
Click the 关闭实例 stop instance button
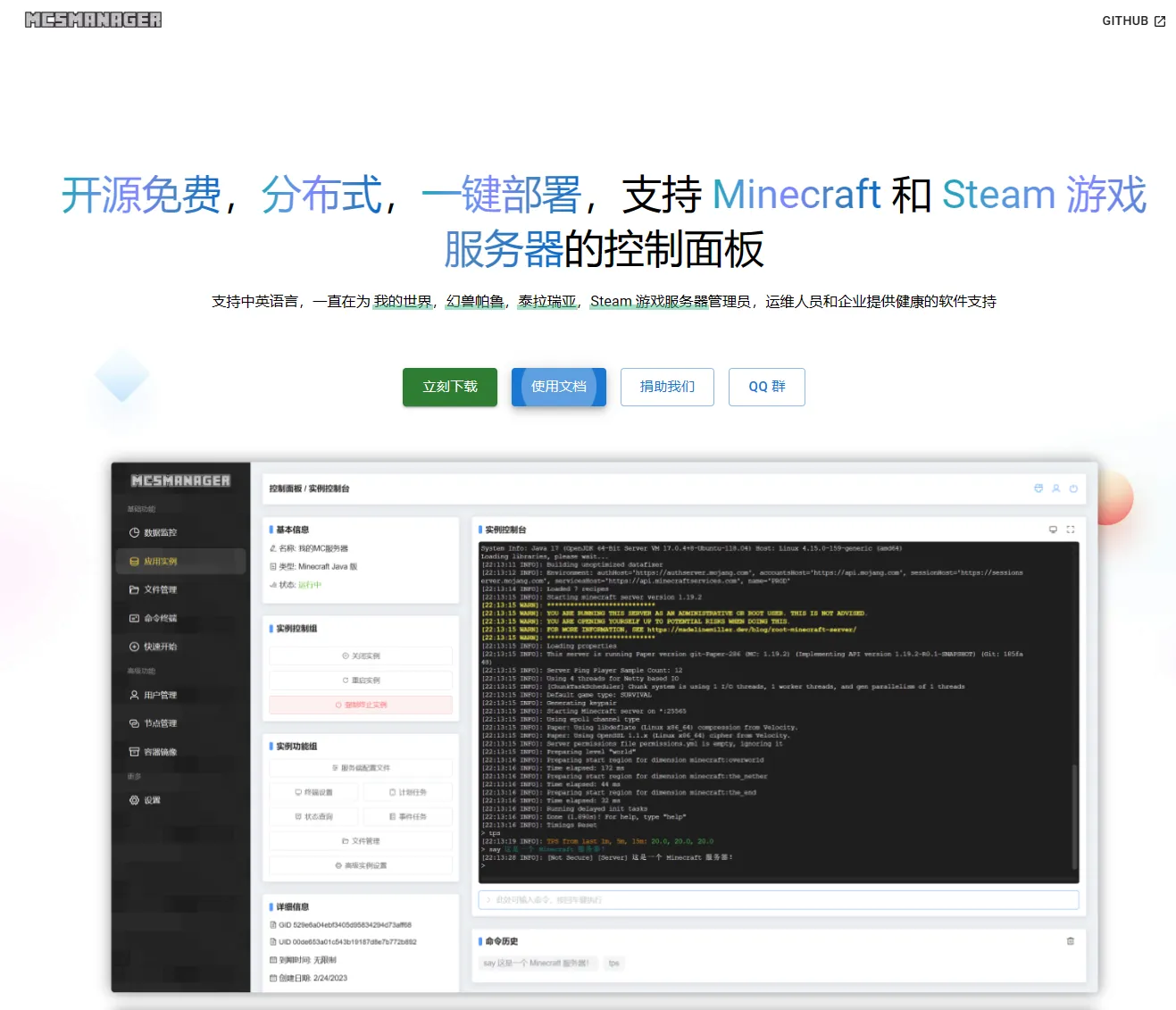(x=361, y=655)
